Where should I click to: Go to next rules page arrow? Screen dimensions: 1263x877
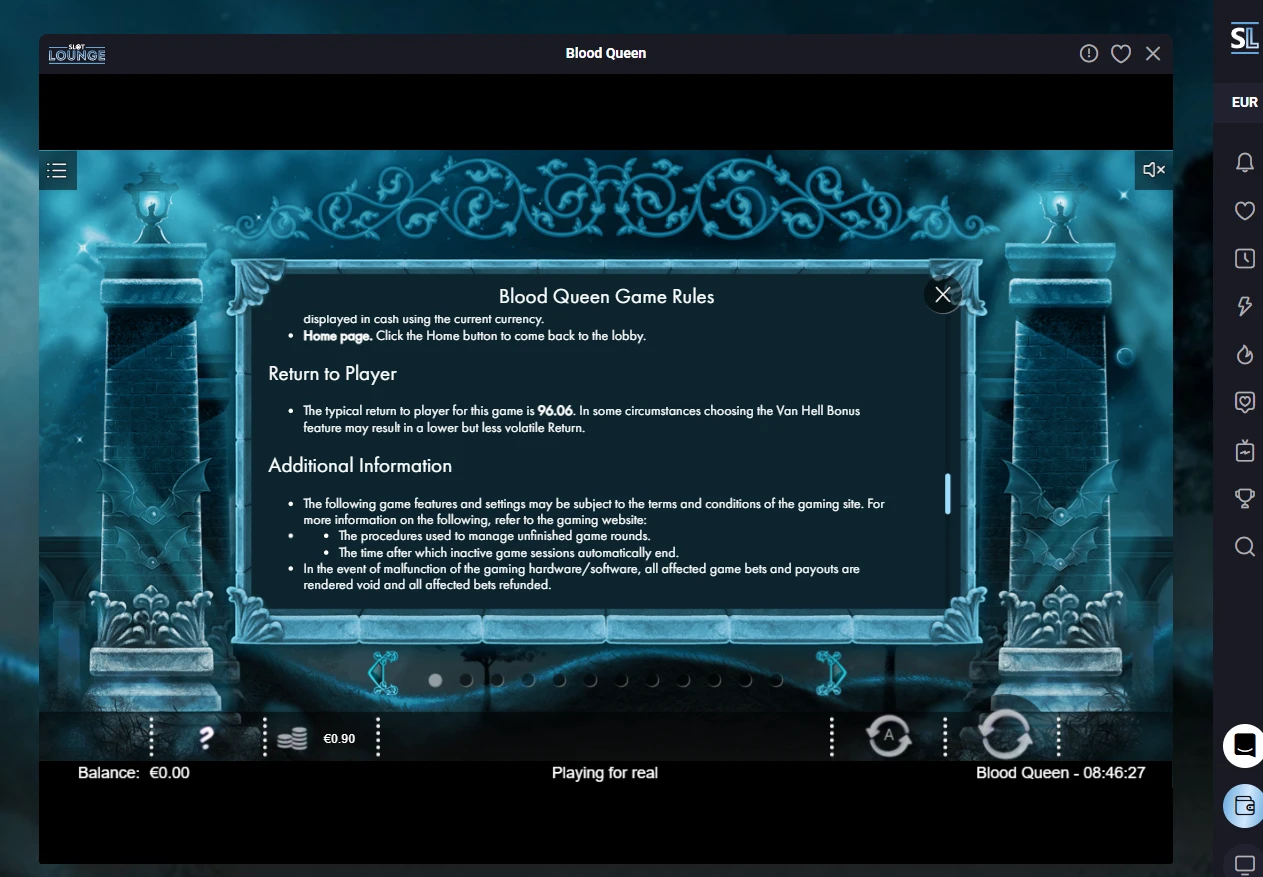pos(831,673)
